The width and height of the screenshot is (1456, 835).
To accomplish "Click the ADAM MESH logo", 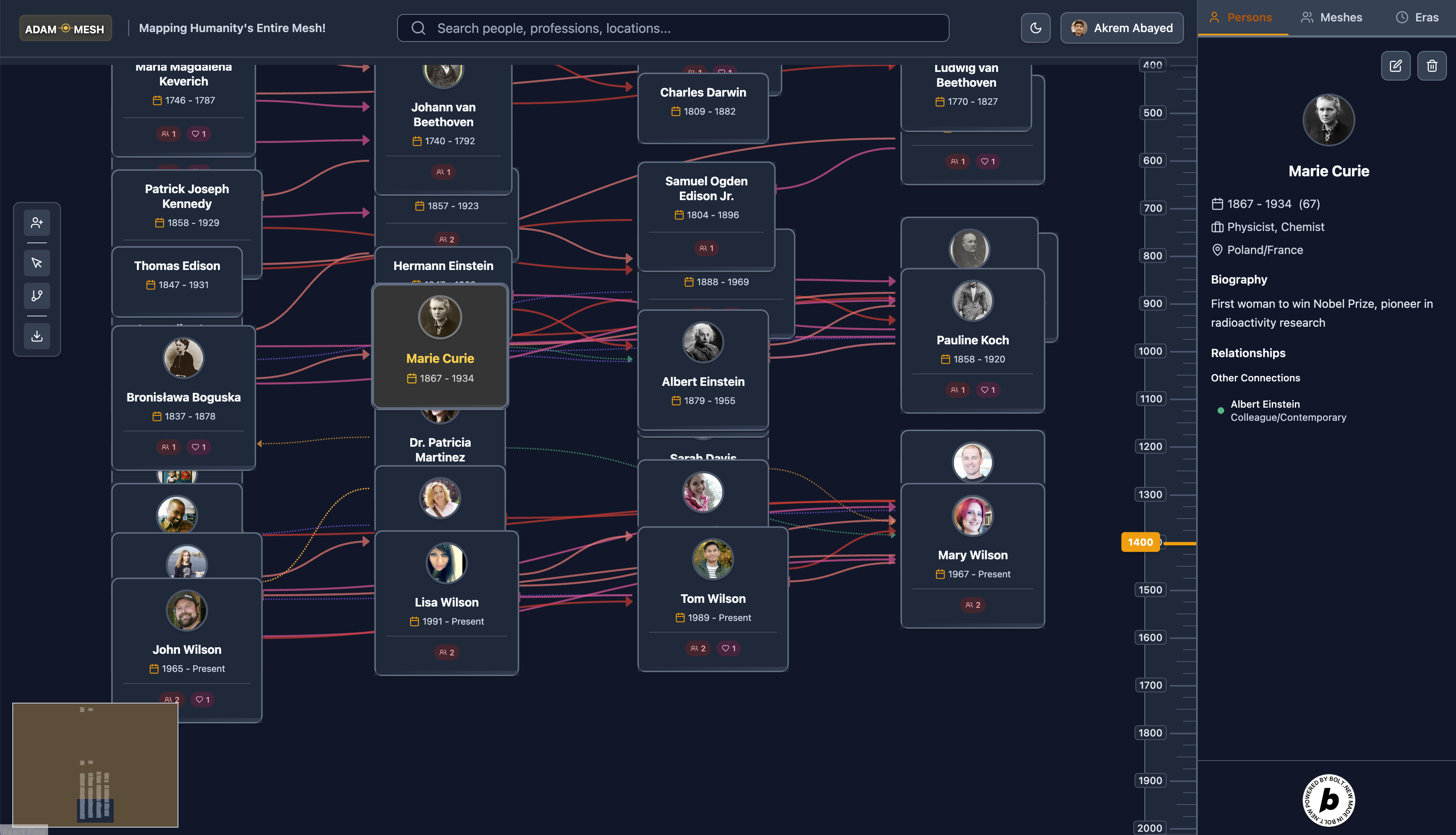I will [65, 29].
